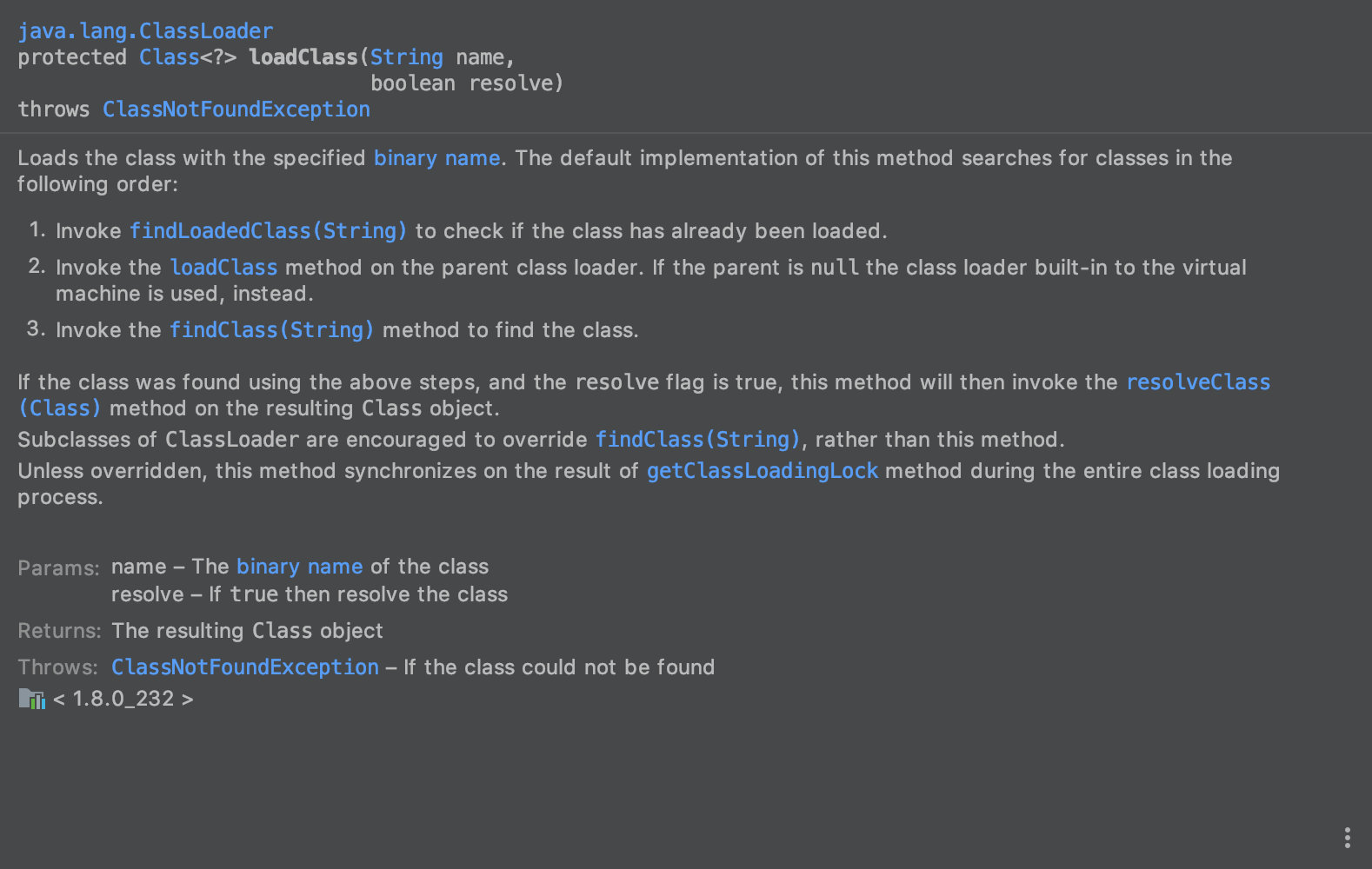
Task: Open findClass(String) link in step 3
Action: (x=271, y=330)
